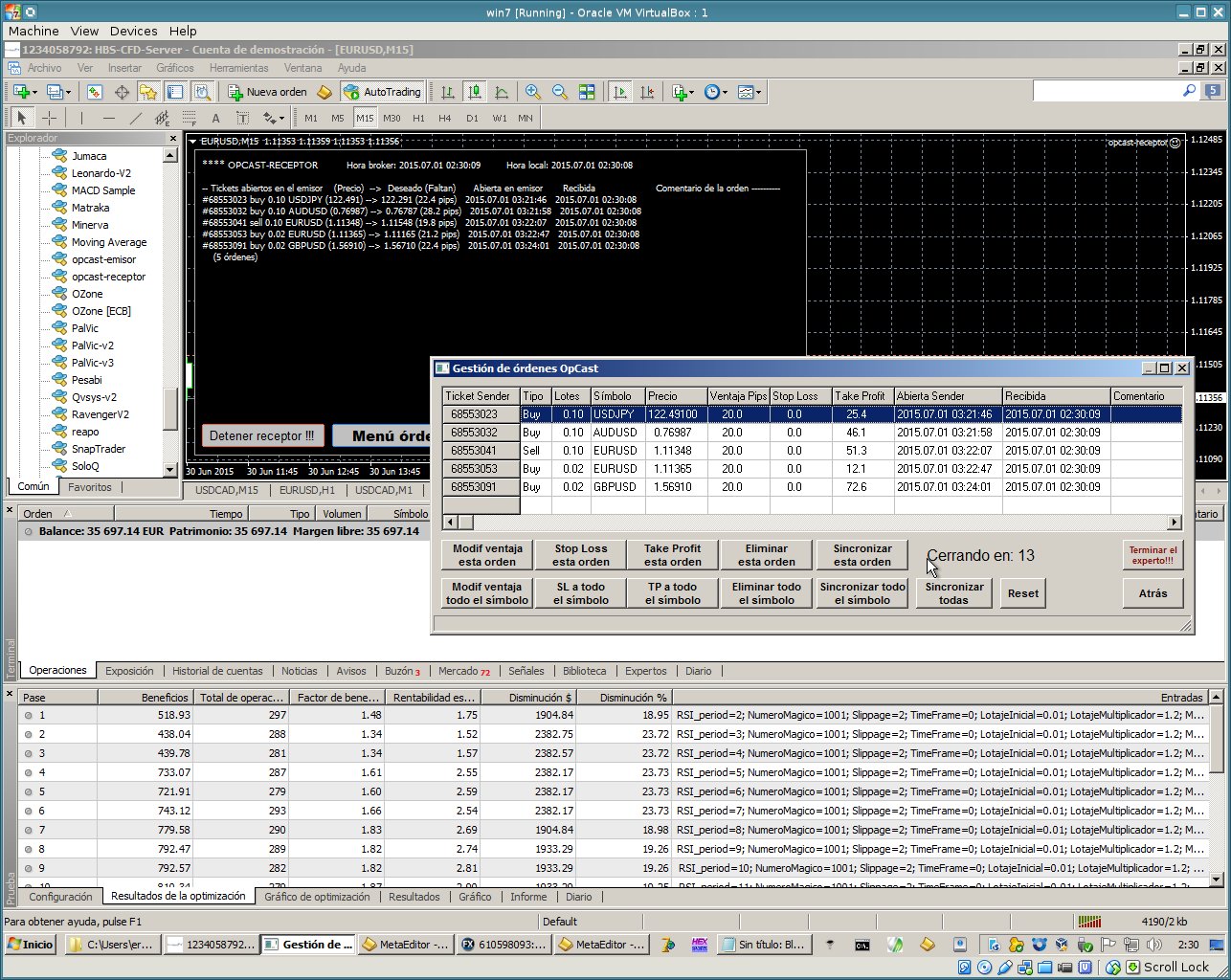1231x980 pixels.
Task: Select the equidistant channel tool
Action: pyautogui.click(x=162, y=118)
